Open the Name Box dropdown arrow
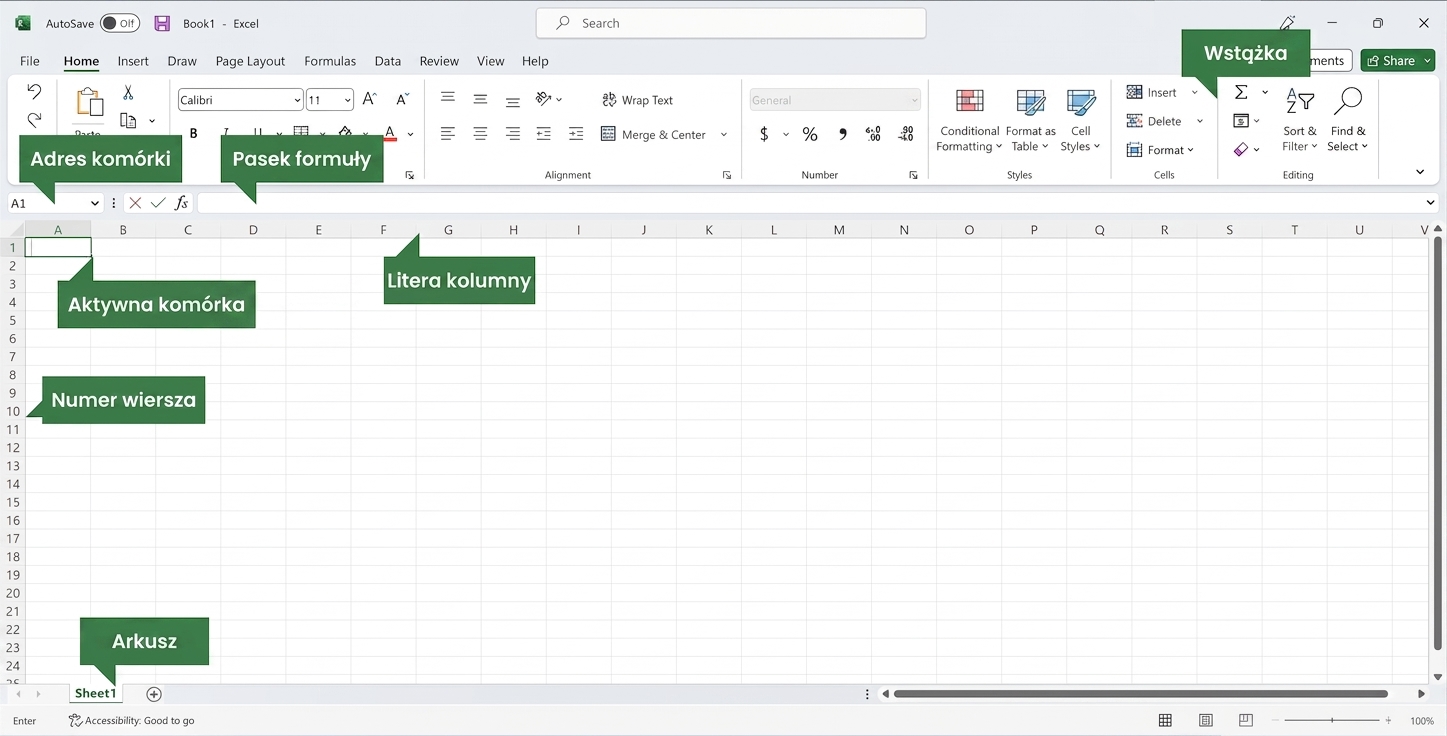This screenshot has height=736, width=1447. [x=95, y=203]
